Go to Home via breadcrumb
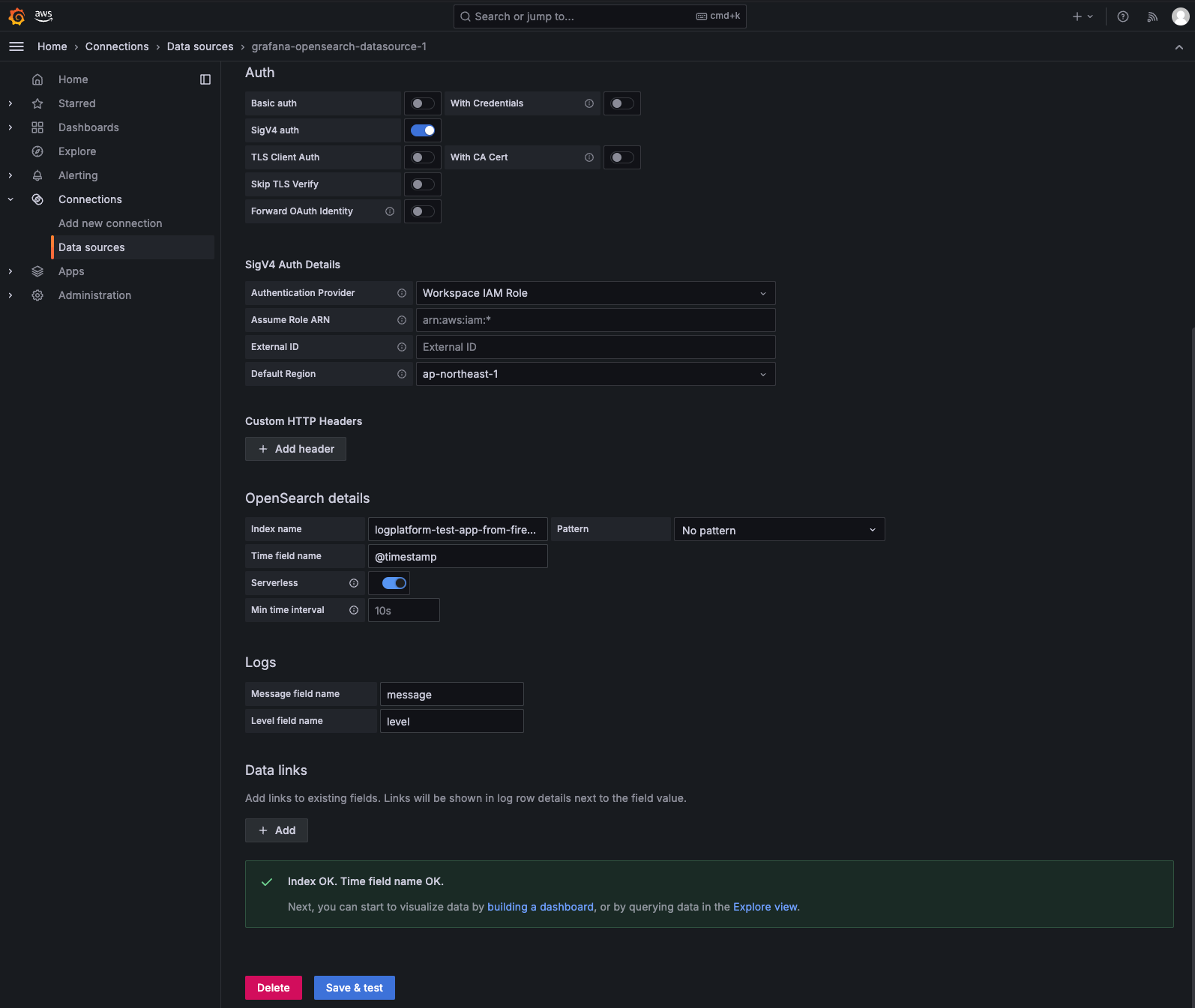 (x=52, y=46)
